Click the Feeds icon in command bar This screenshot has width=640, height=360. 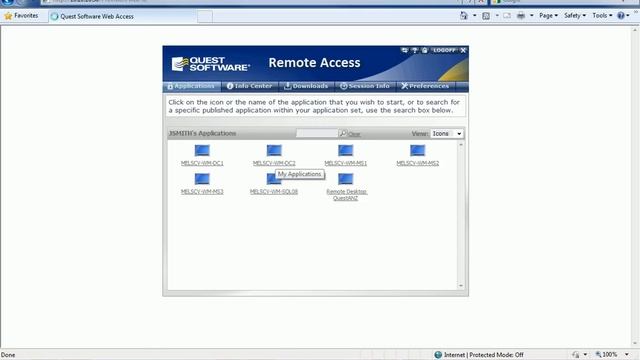486,16
